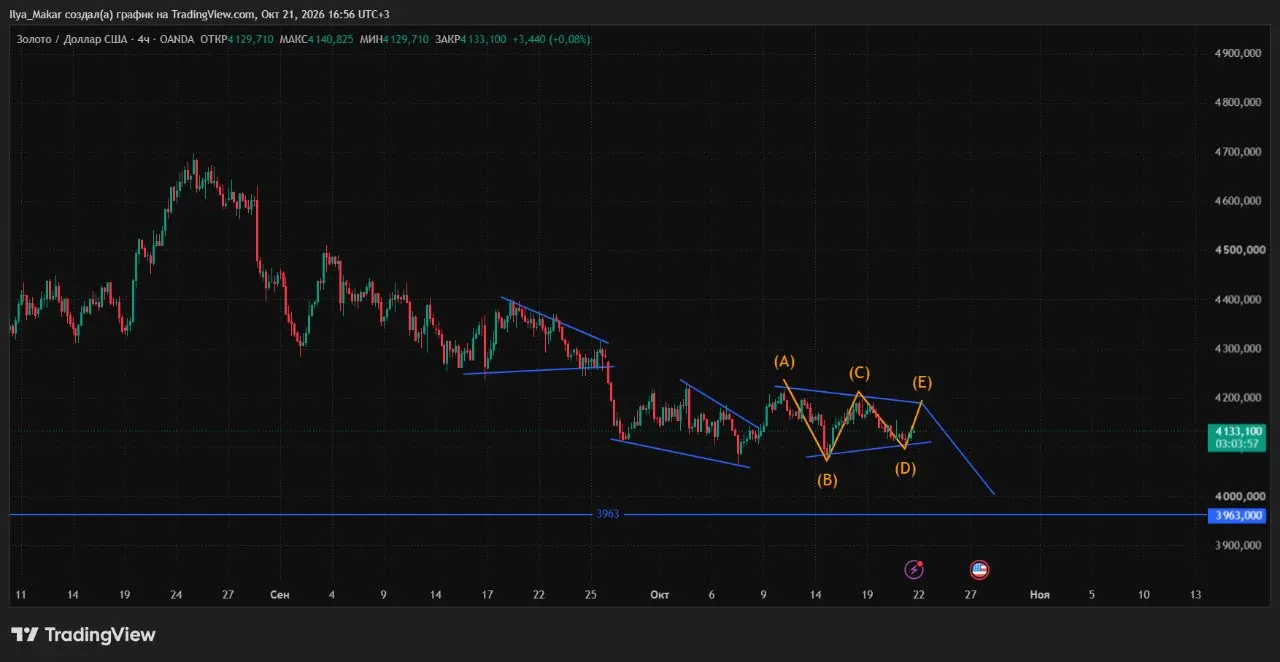Click the "17" date label on time axis

point(487,595)
